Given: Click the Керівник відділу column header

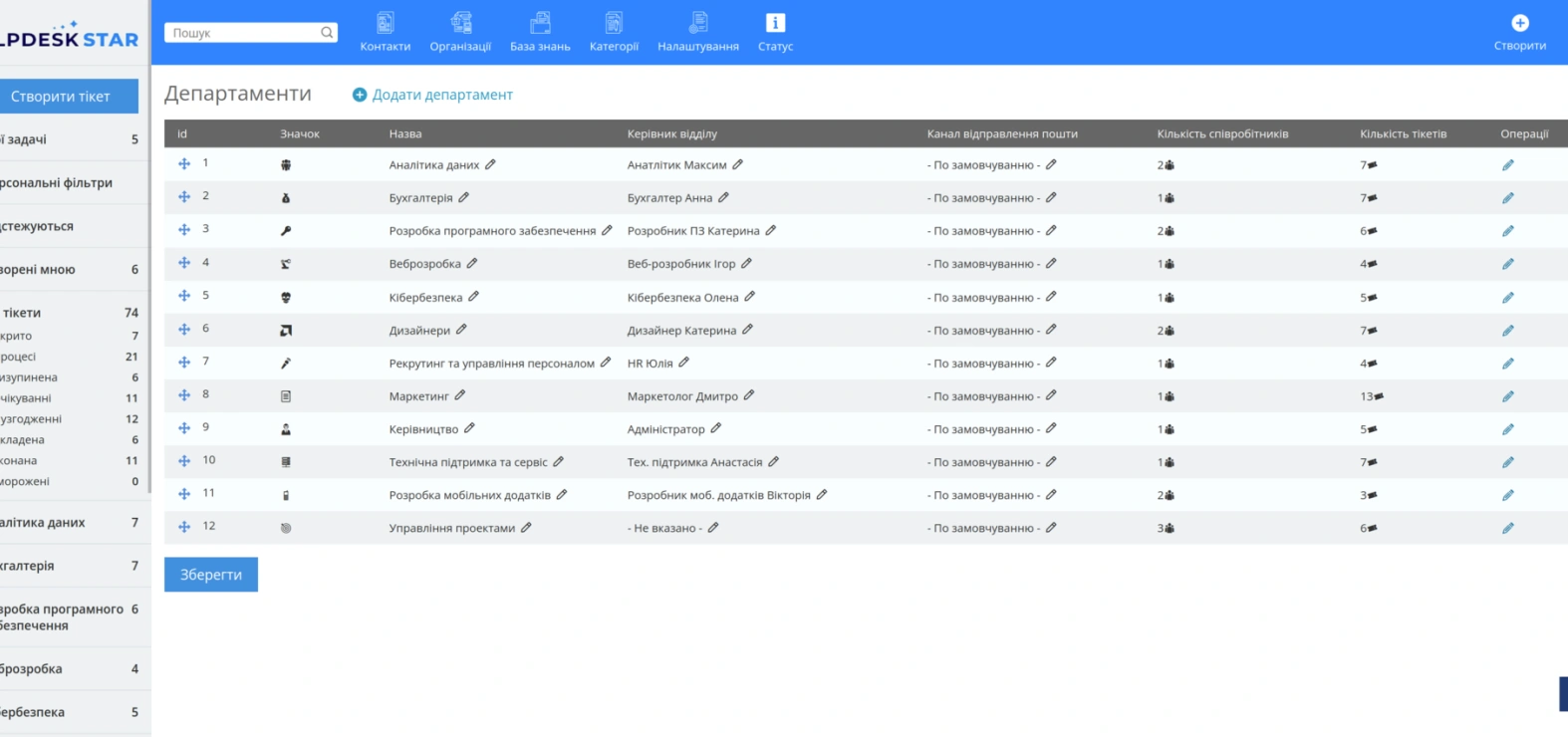Looking at the screenshot, I should 672,133.
